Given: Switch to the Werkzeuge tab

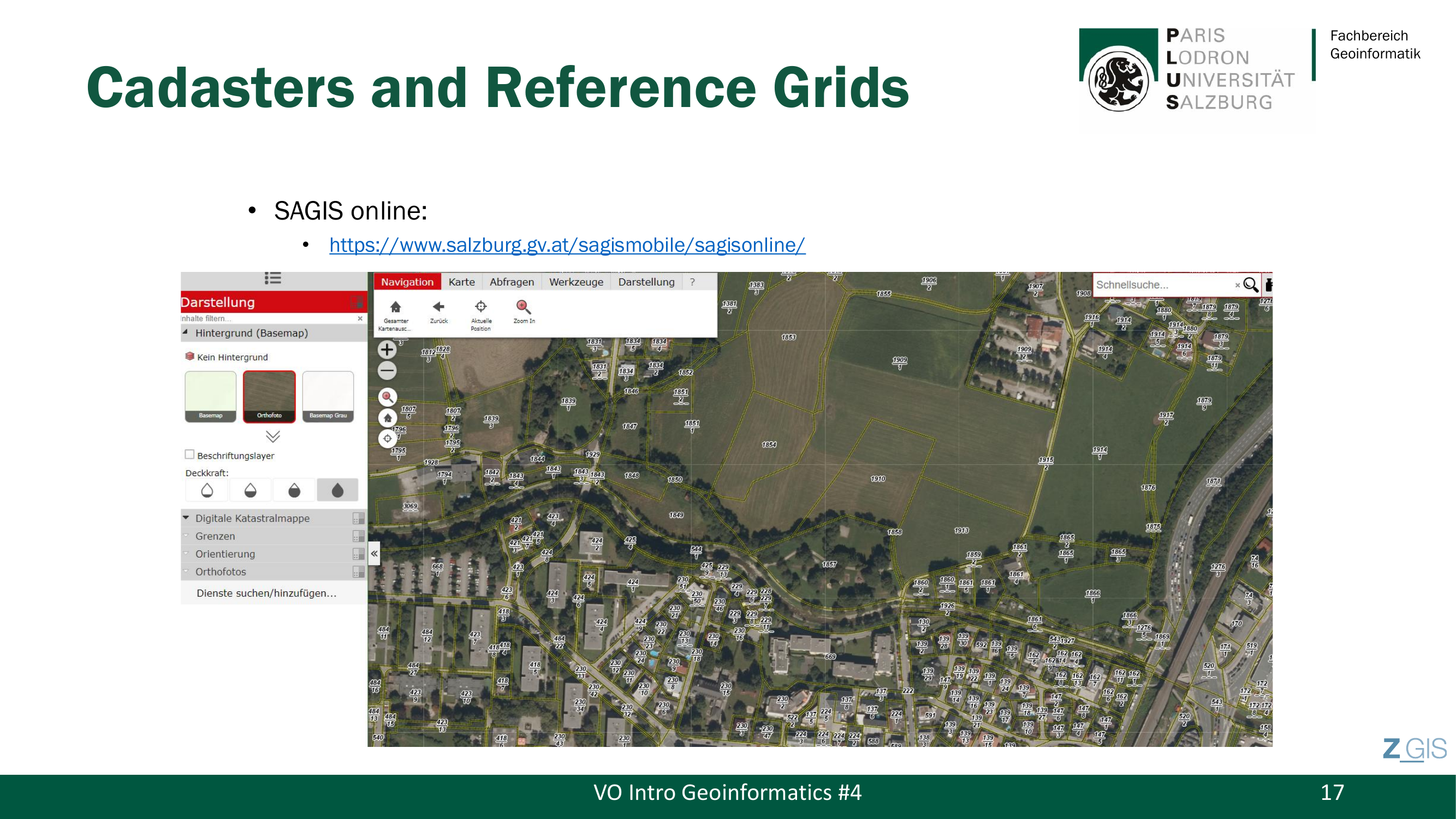Looking at the screenshot, I should (576, 282).
